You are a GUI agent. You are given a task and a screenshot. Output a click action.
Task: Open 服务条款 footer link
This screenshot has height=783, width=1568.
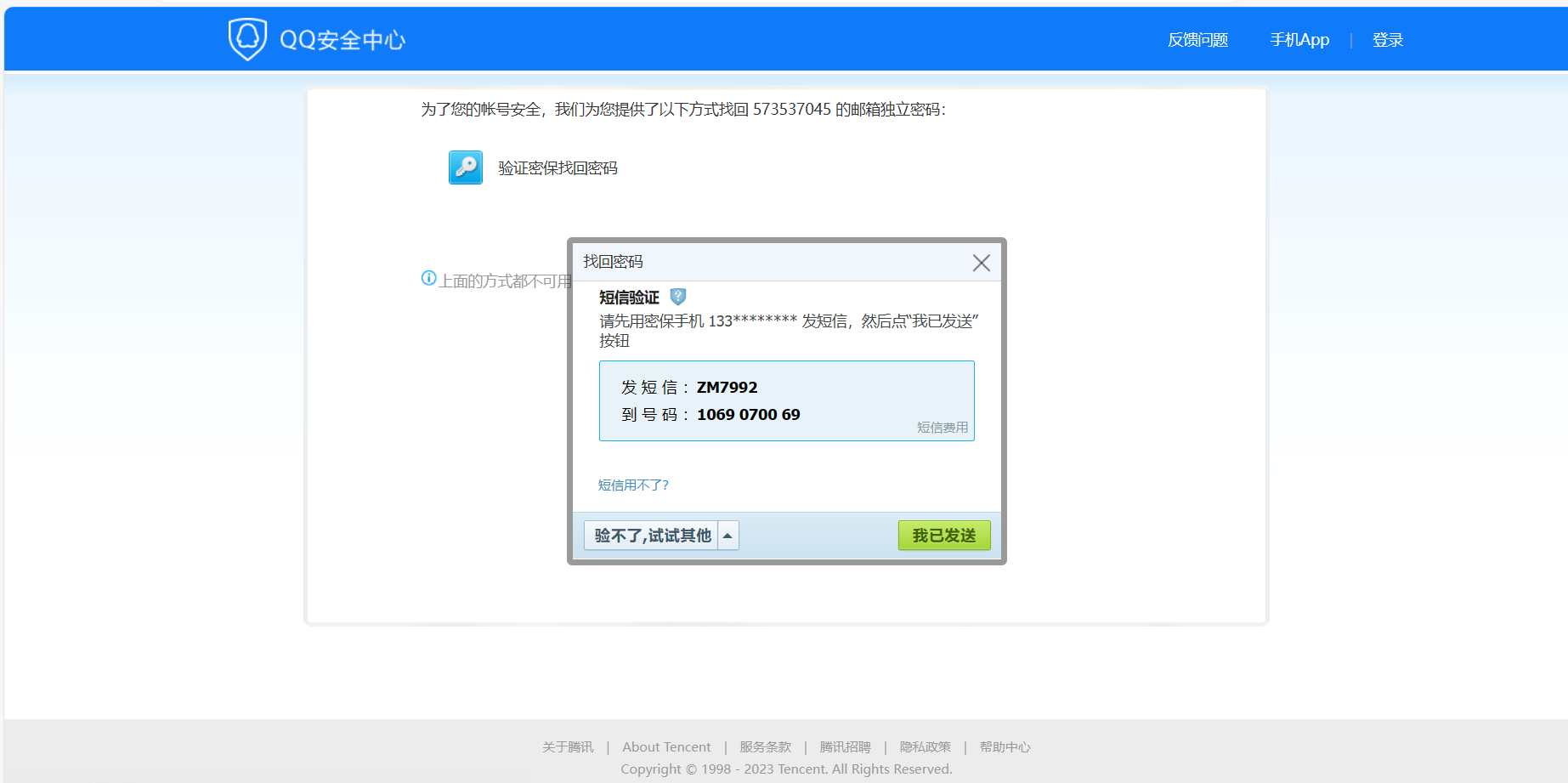point(765,746)
